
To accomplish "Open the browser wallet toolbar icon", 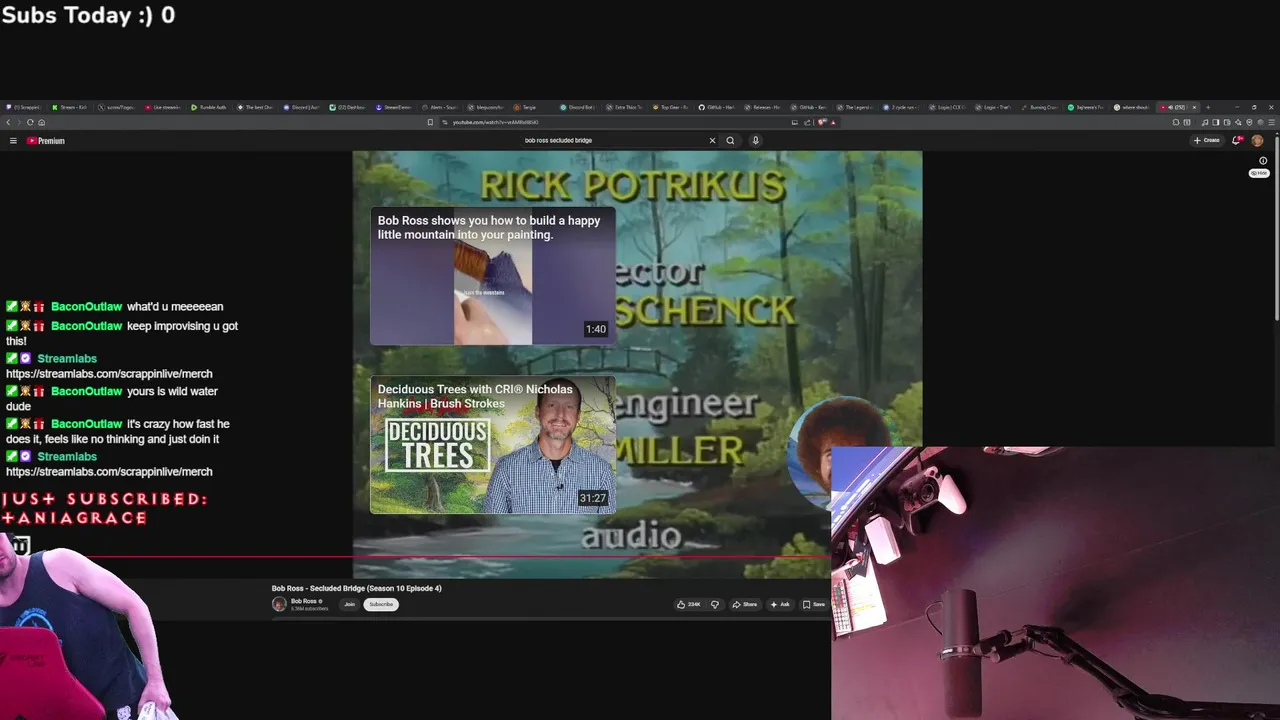I will [1227, 122].
